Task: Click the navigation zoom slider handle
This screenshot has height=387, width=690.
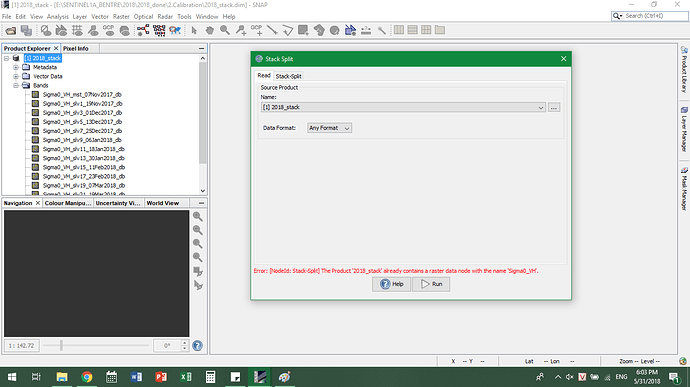Action: click(x=61, y=346)
